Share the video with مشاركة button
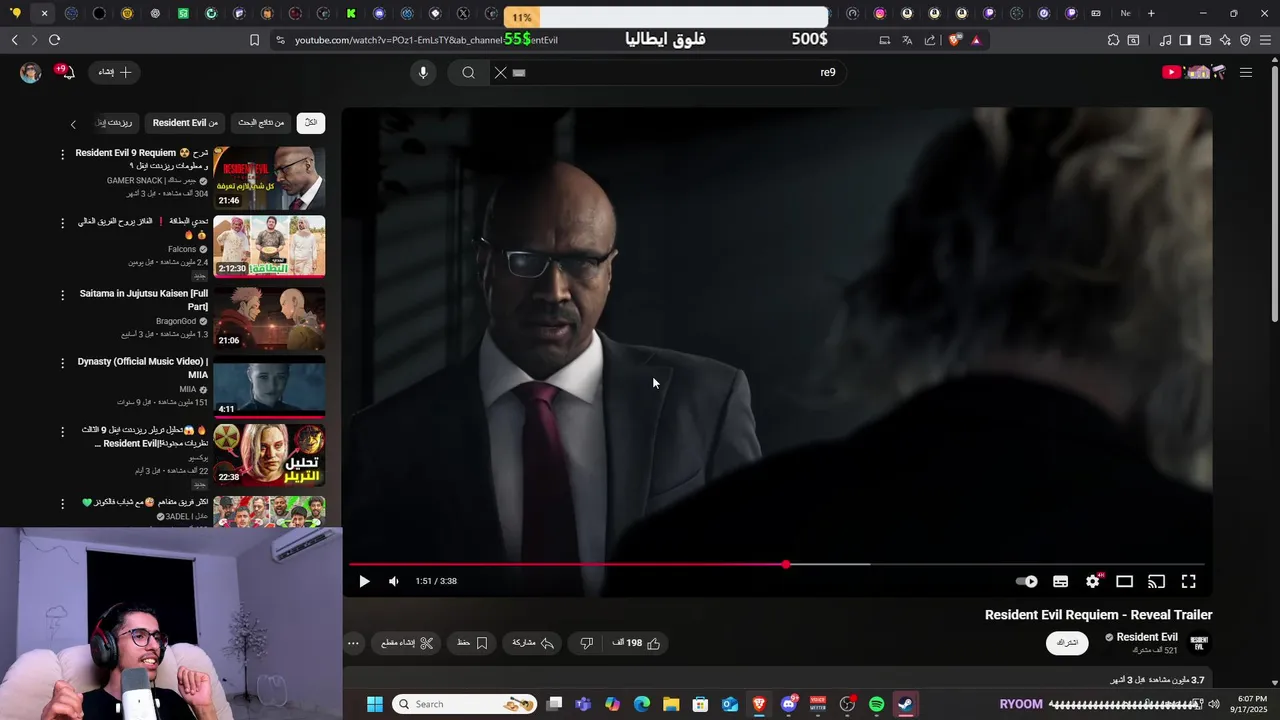Image resolution: width=1280 pixels, height=720 pixels. [x=533, y=643]
